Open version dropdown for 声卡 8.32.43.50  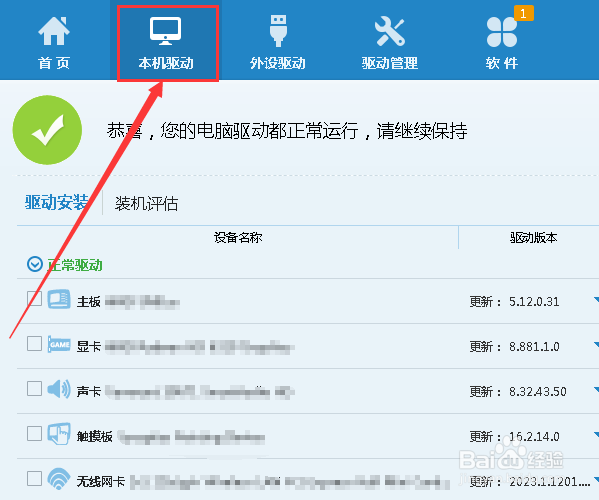pos(596,389)
